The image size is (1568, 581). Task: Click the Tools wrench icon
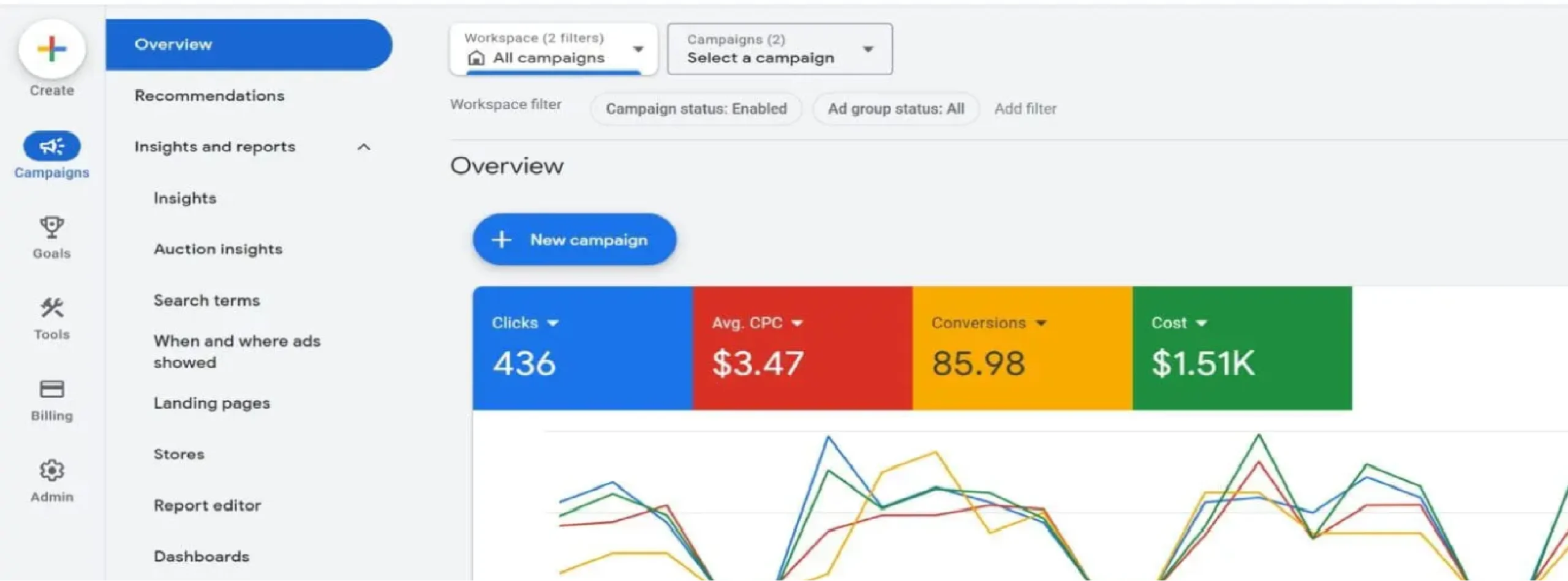point(51,309)
